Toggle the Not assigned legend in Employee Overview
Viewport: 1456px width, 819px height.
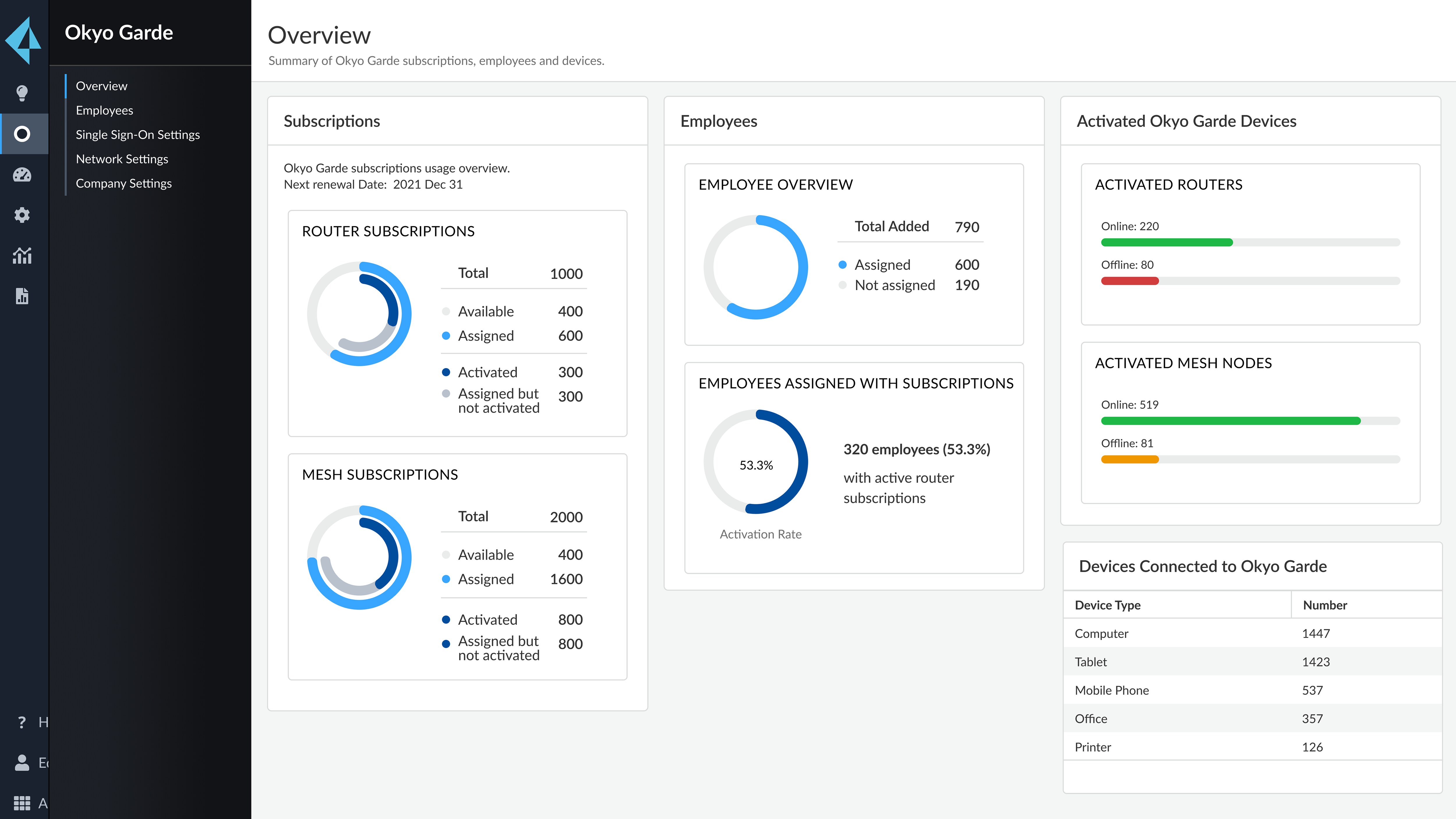pos(895,285)
